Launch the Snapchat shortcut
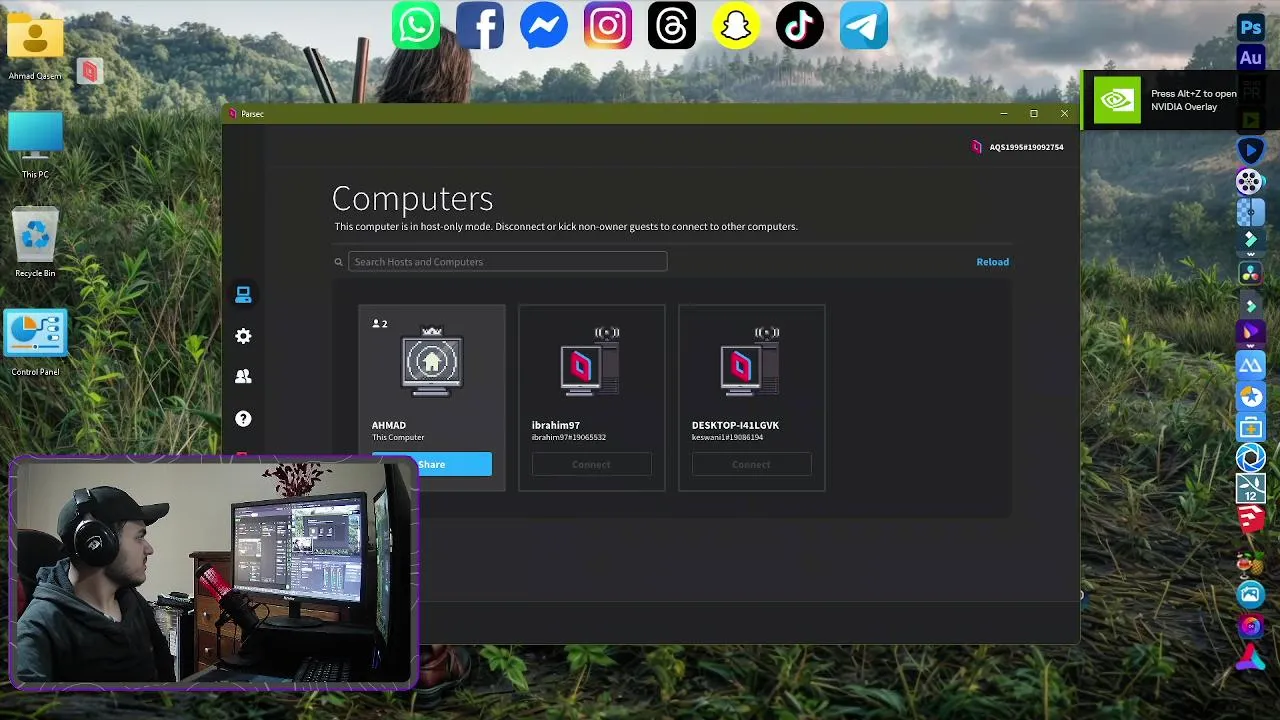1280x720 pixels. pos(736,26)
